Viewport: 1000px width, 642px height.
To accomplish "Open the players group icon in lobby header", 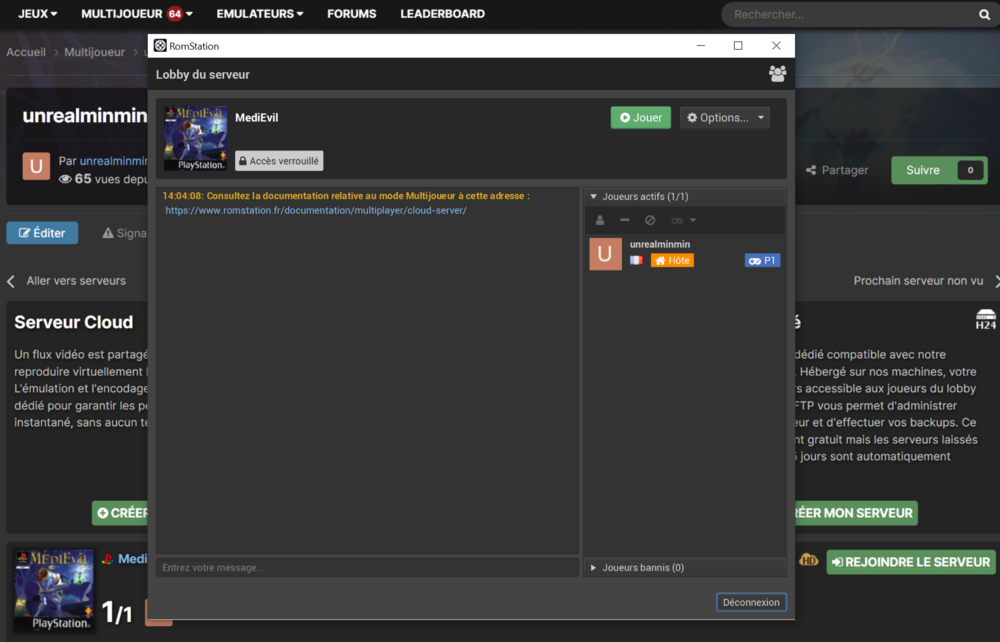I will 777,74.
